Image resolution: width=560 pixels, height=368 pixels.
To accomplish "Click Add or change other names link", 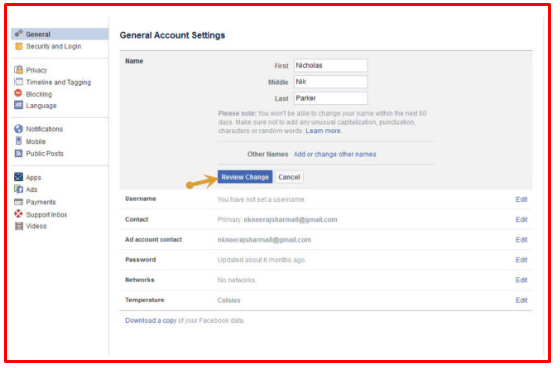I will 335,154.
